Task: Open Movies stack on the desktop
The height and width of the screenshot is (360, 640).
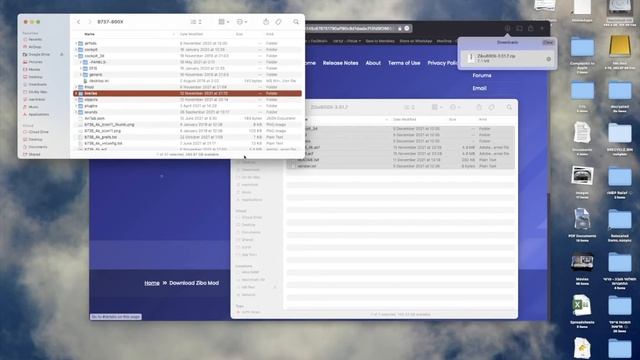Action: pyautogui.click(x=582, y=268)
